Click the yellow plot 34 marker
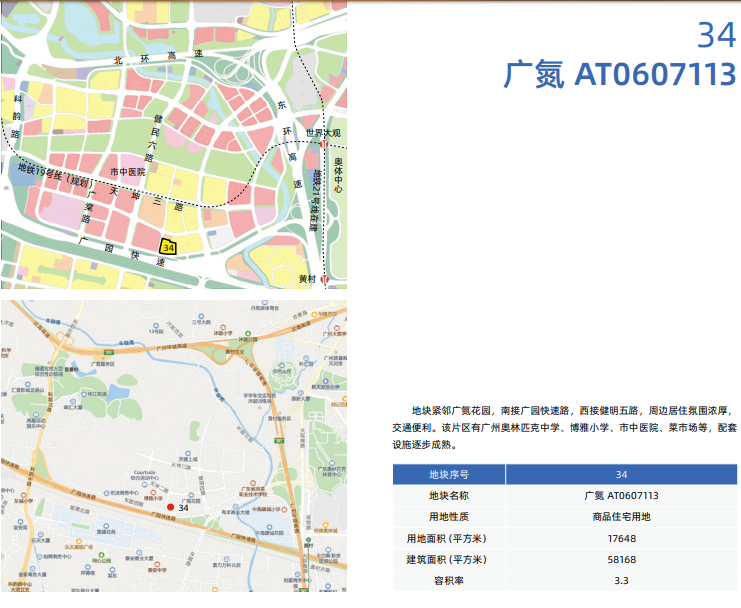Viewport: 741px width, 608px height. (168, 246)
